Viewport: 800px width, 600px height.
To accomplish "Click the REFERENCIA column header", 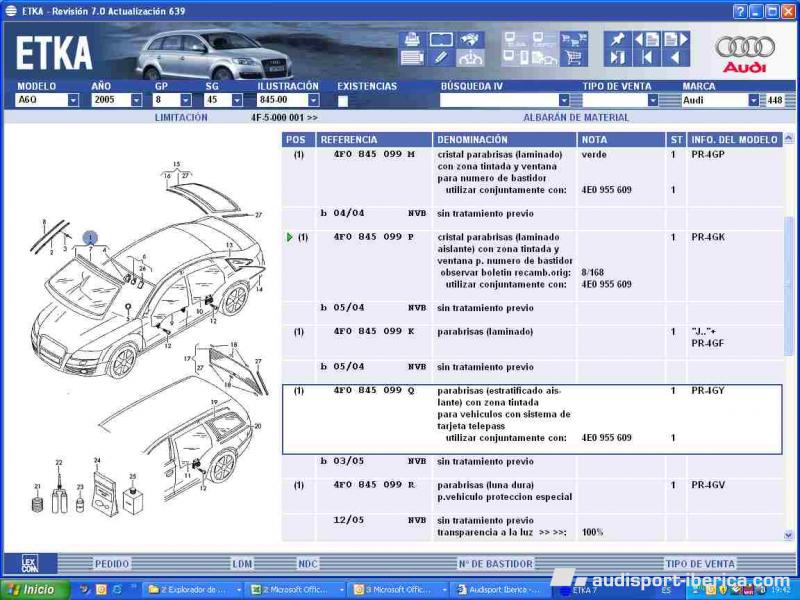I will point(374,140).
